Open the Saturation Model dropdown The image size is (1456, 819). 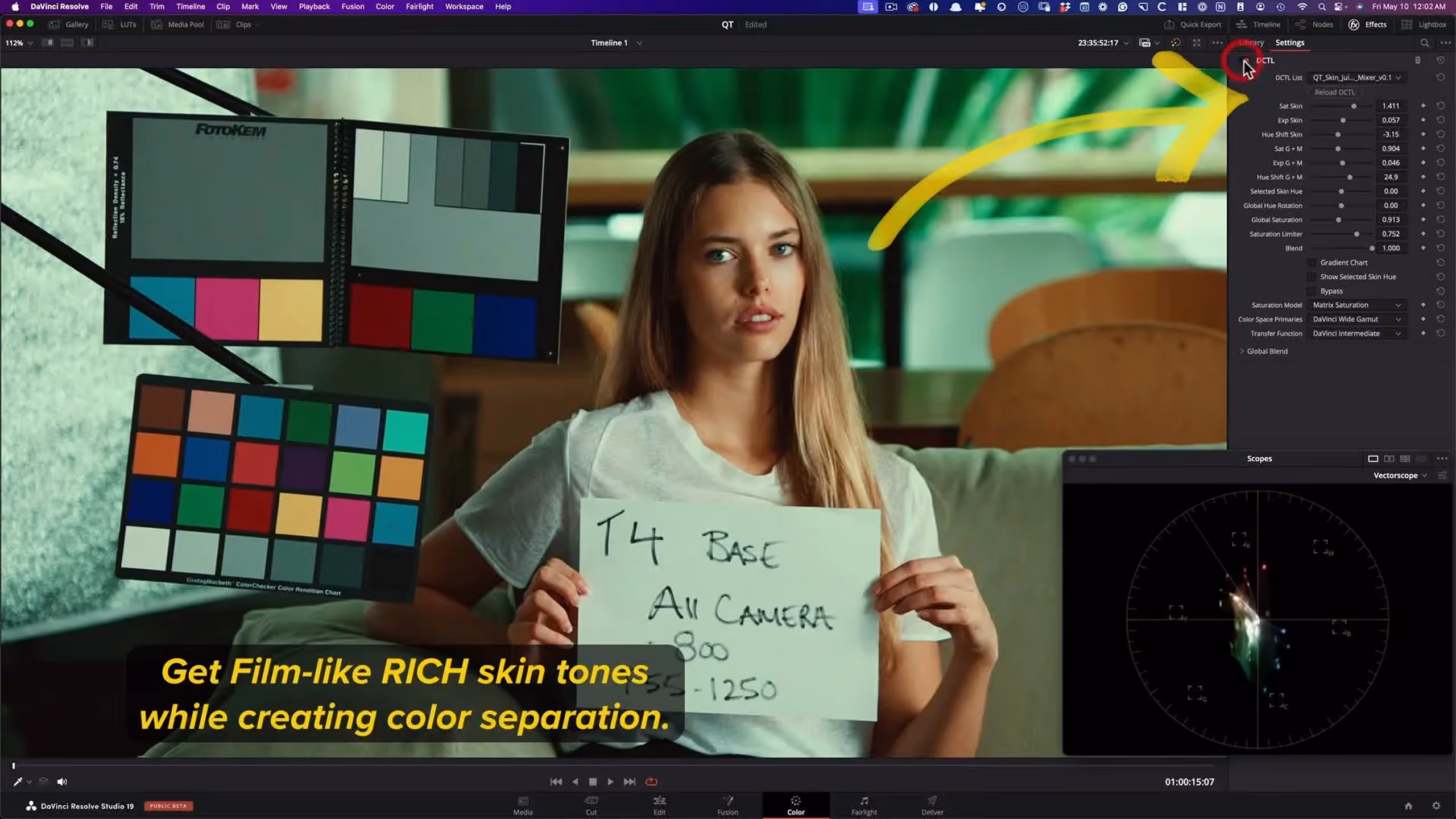coord(1356,305)
